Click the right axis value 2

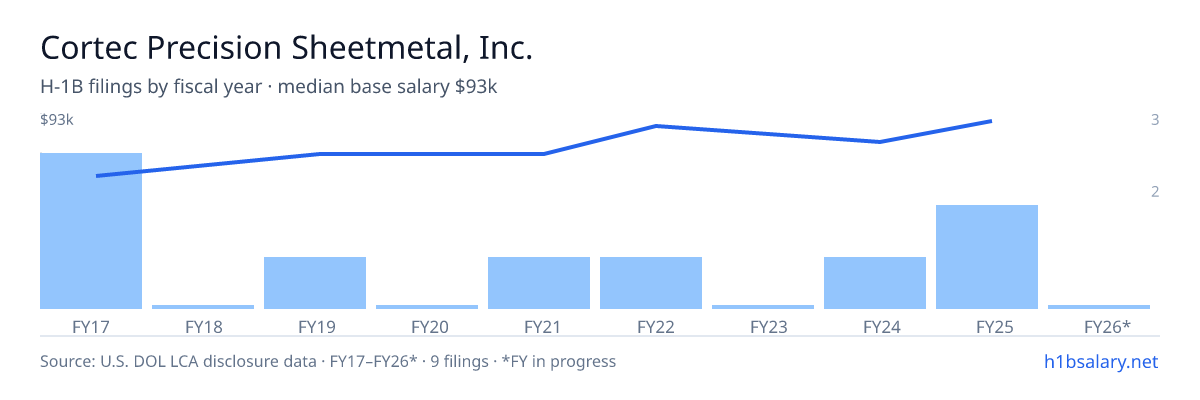point(1155,191)
